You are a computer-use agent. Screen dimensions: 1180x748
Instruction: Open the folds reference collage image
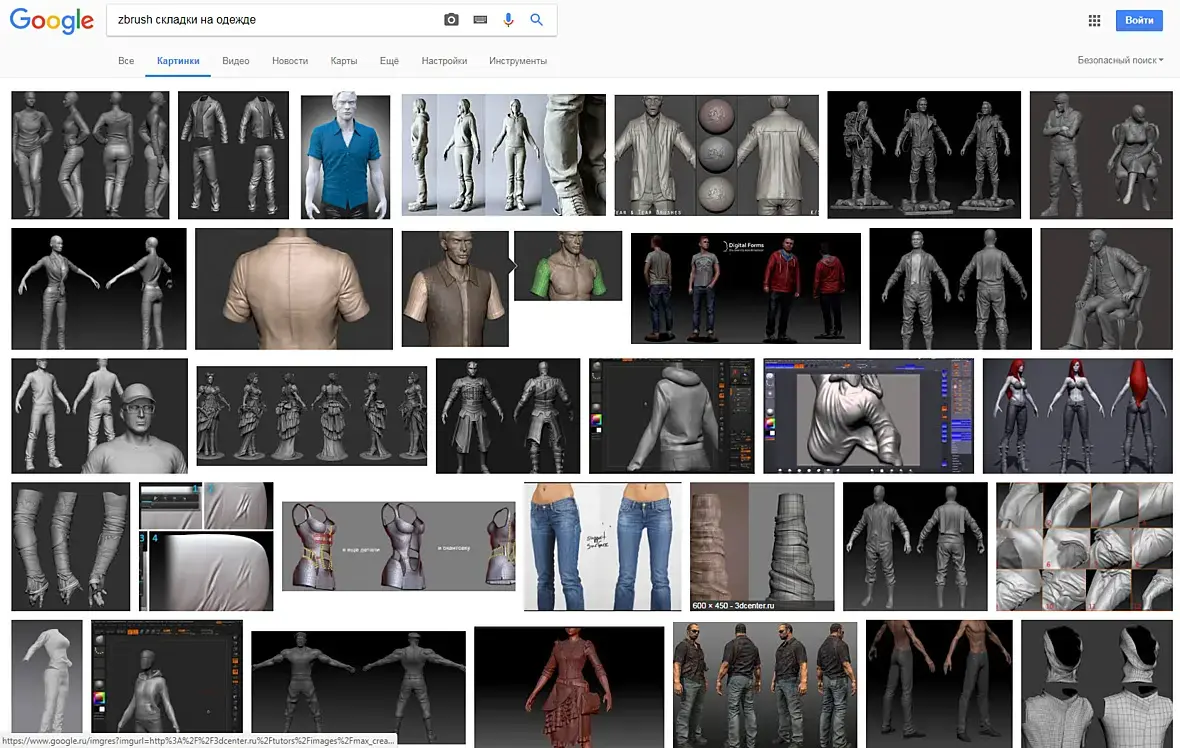[1084, 546]
